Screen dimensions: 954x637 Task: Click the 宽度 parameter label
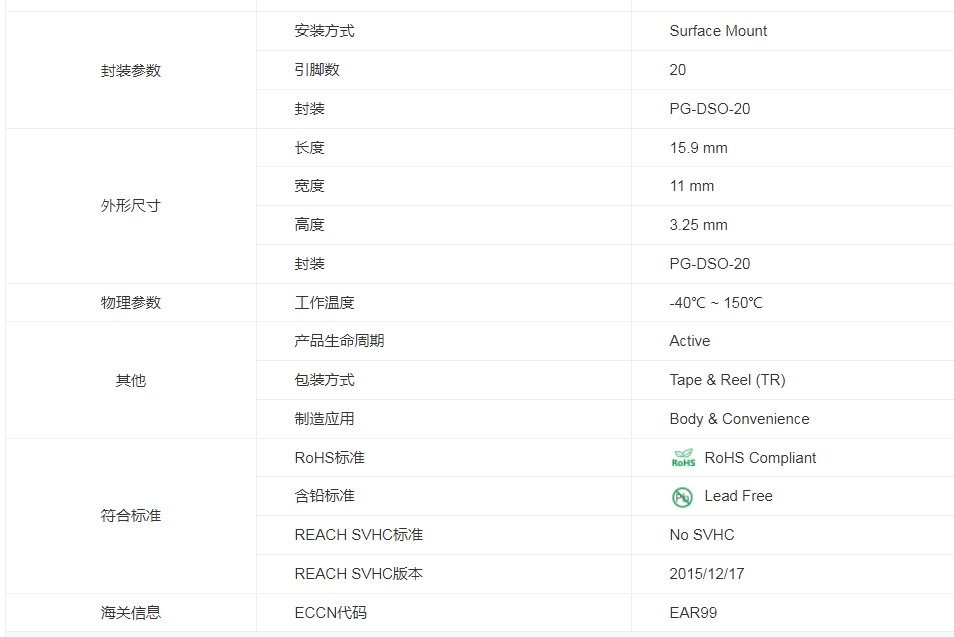pyautogui.click(x=309, y=186)
